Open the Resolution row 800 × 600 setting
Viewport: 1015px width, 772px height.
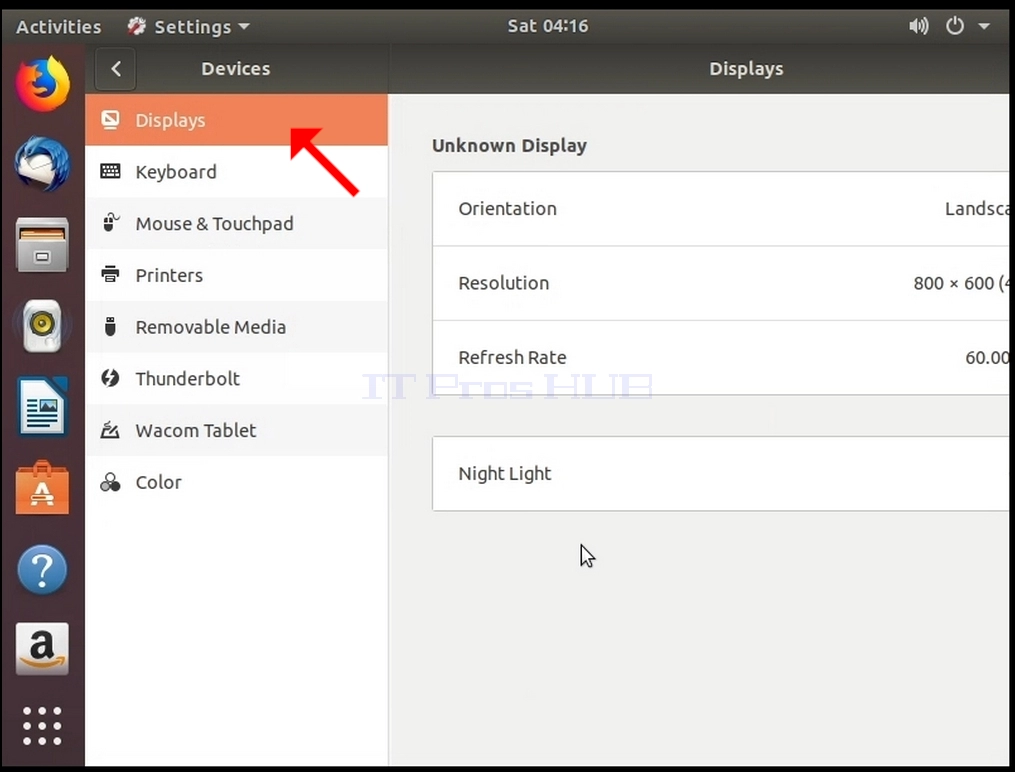point(720,283)
